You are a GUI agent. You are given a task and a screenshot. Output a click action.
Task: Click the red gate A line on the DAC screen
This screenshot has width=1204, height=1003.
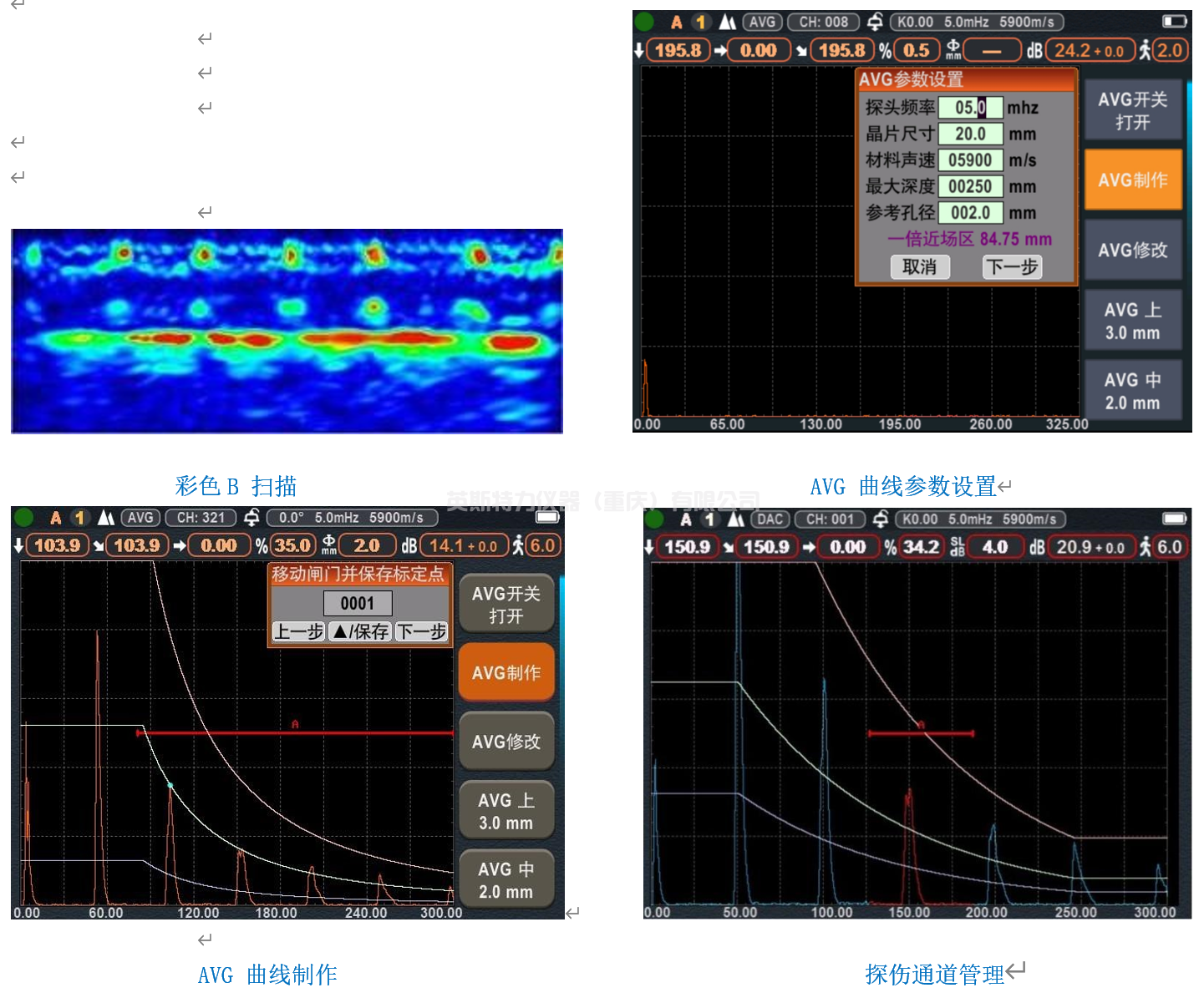click(x=921, y=733)
